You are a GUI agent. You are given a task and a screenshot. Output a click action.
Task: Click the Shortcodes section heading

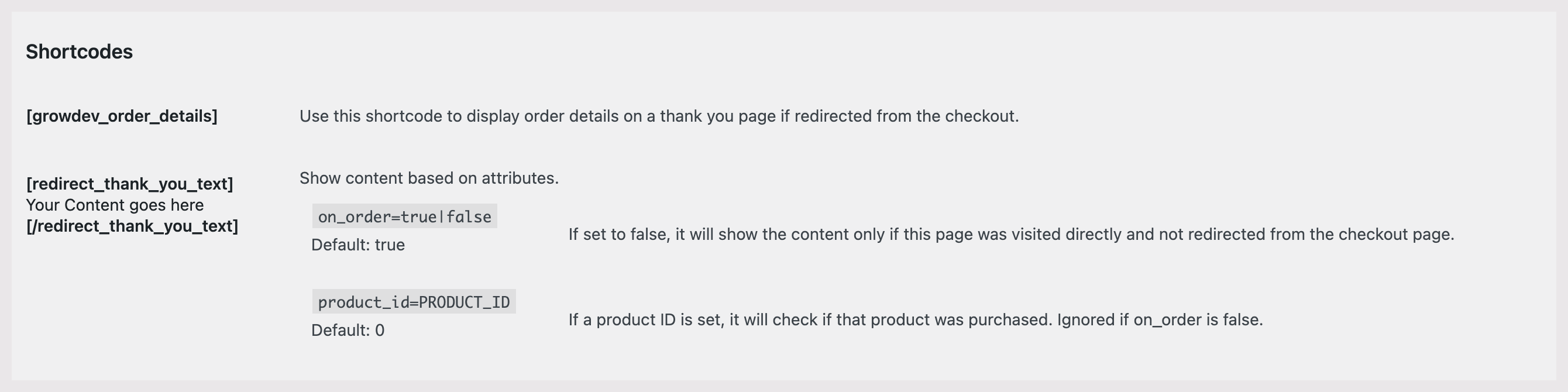click(79, 51)
